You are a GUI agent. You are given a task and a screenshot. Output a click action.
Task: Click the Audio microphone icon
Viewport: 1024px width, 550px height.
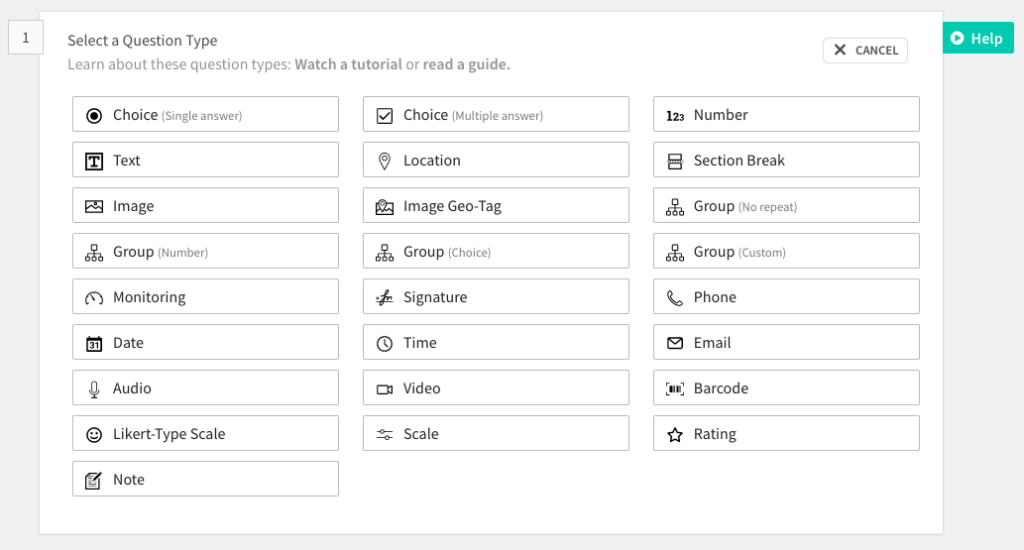(x=94, y=389)
